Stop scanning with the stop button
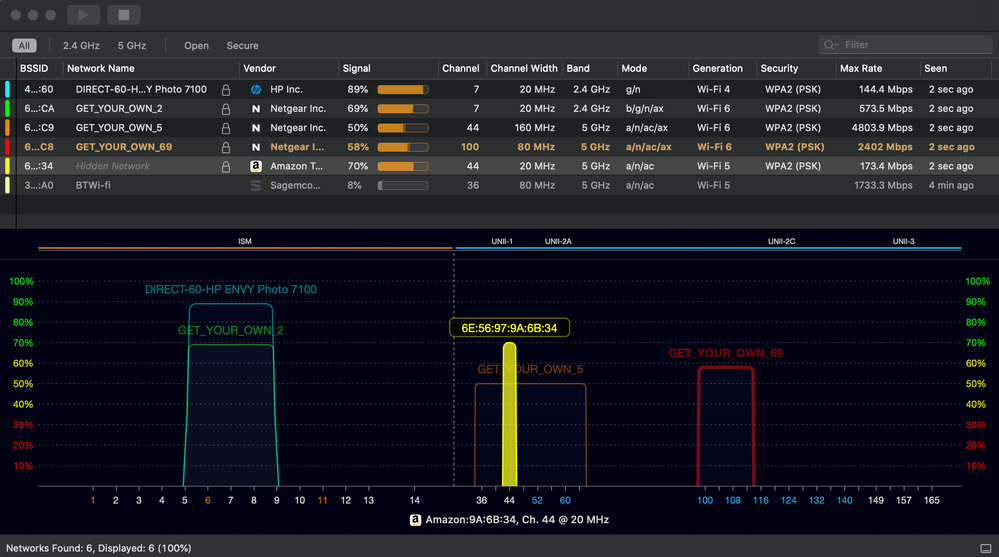999x557 pixels. (x=123, y=15)
